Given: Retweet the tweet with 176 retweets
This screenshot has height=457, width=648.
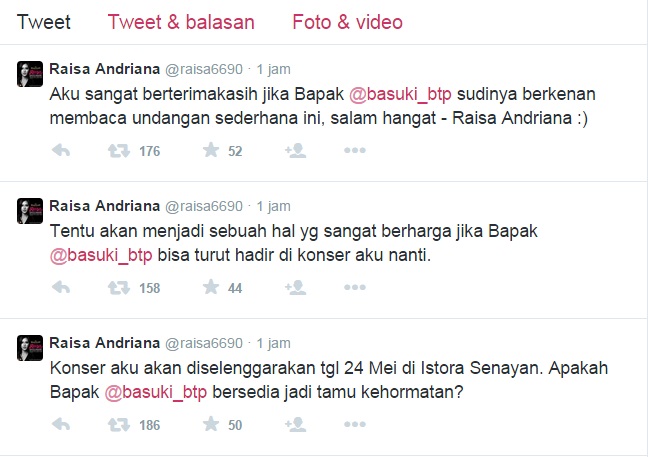Looking at the screenshot, I should (x=119, y=151).
